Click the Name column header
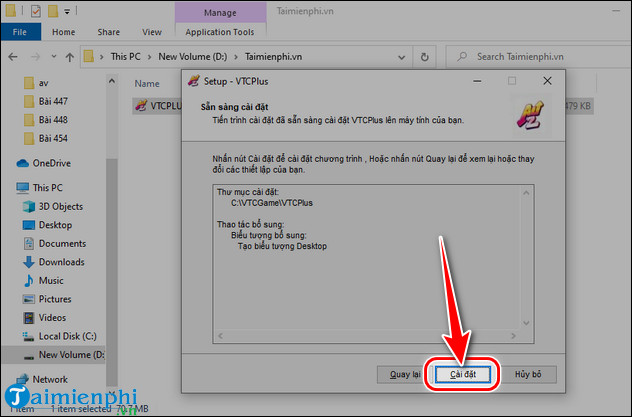 147,84
